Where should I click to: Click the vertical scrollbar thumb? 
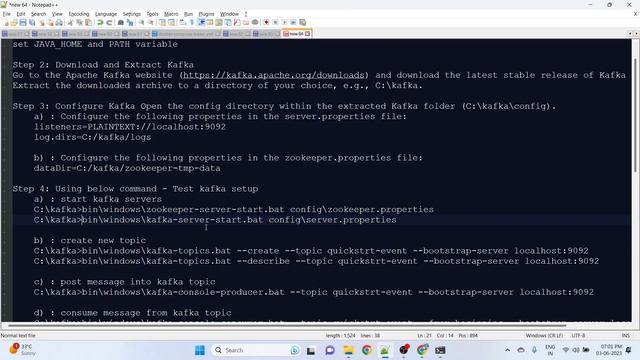(x=635, y=115)
